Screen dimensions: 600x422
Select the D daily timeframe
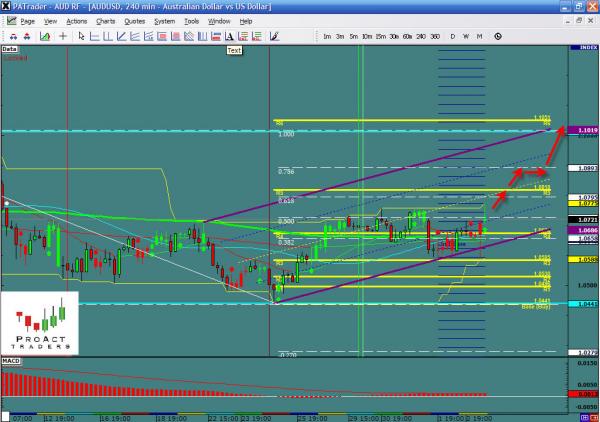point(452,36)
